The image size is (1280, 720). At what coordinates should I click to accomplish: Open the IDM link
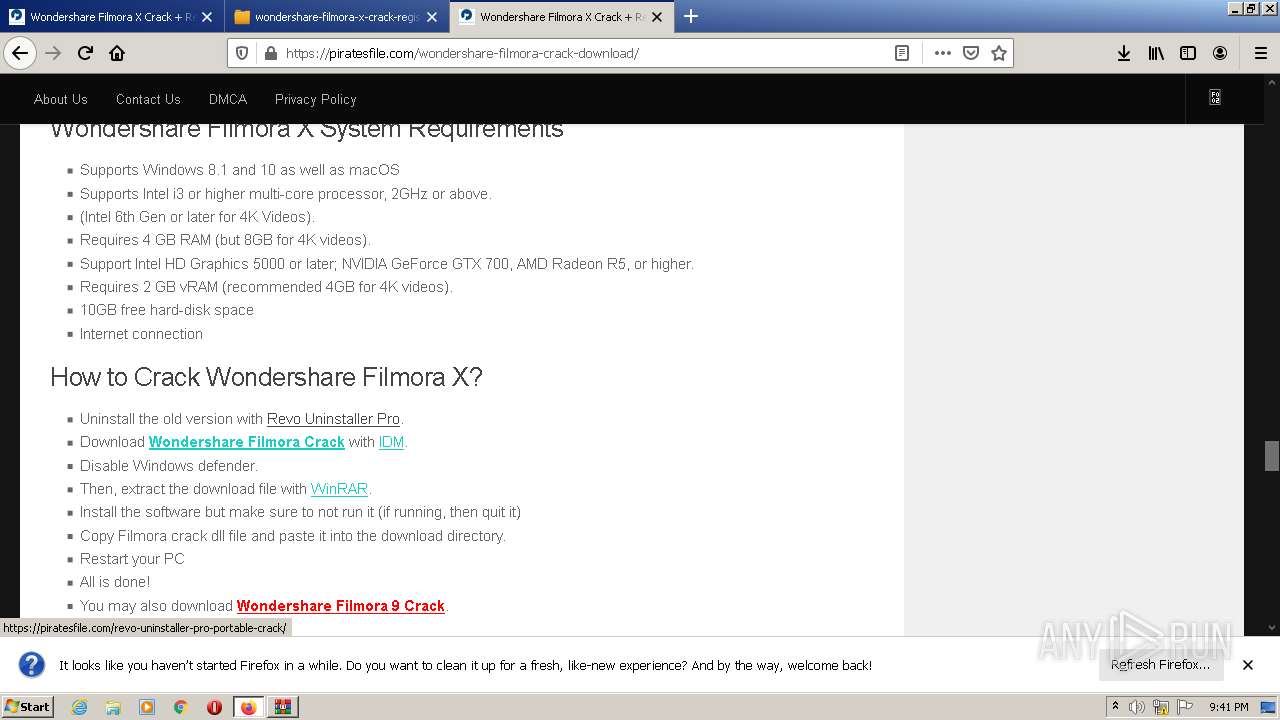(x=391, y=442)
